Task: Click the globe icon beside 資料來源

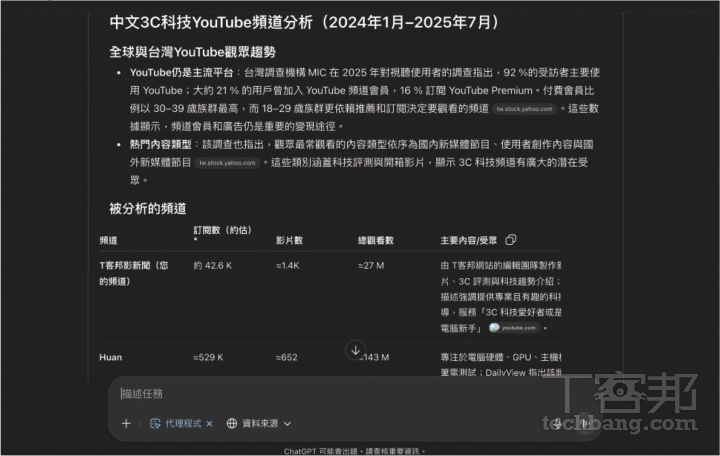Action: [232, 423]
